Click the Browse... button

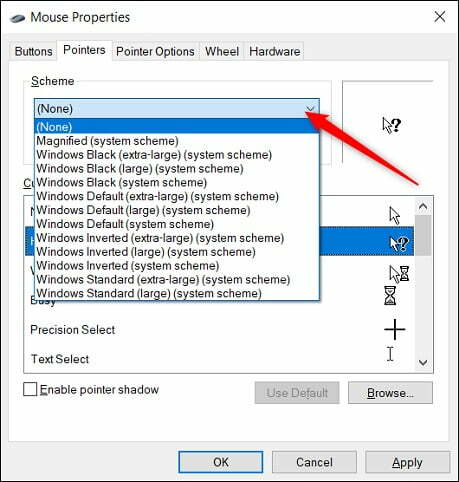pos(390,393)
